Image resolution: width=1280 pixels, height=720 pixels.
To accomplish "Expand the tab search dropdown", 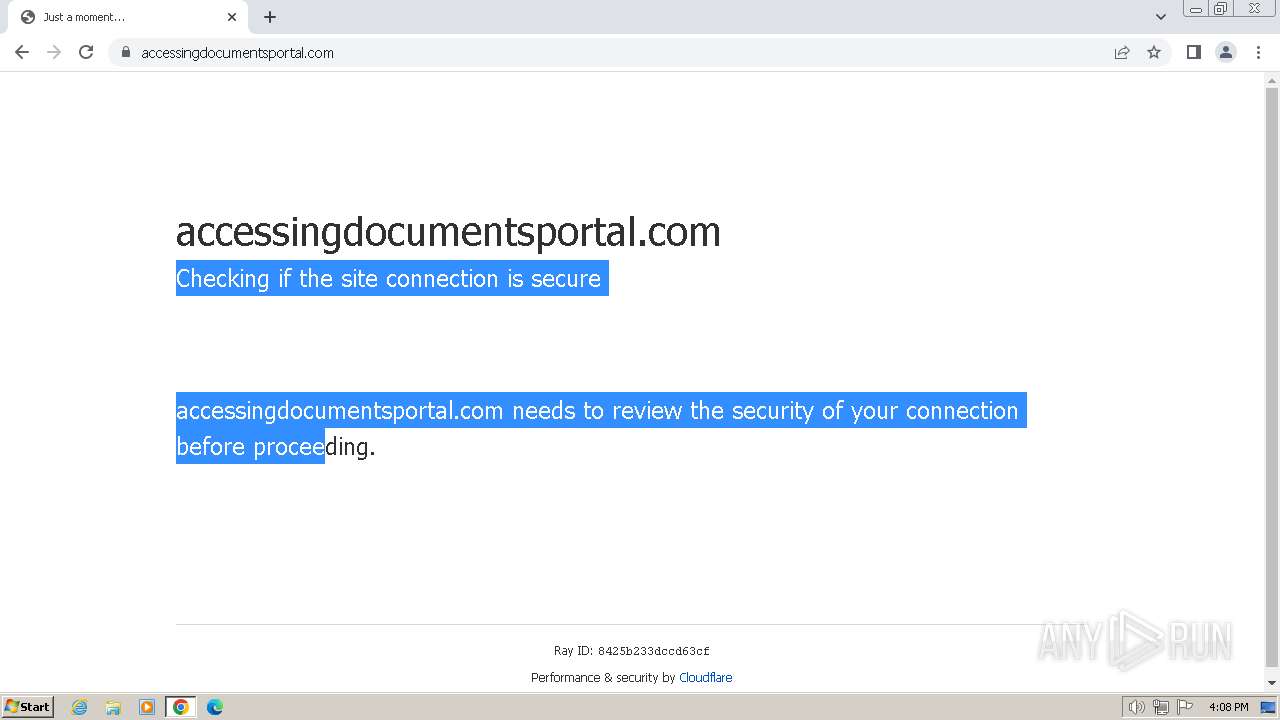I will 1160,17.
